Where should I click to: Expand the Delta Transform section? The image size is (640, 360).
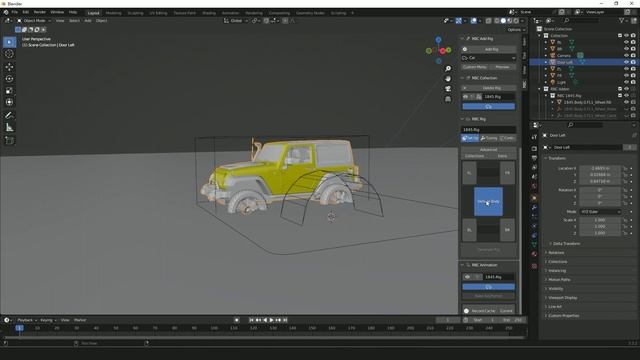567,244
